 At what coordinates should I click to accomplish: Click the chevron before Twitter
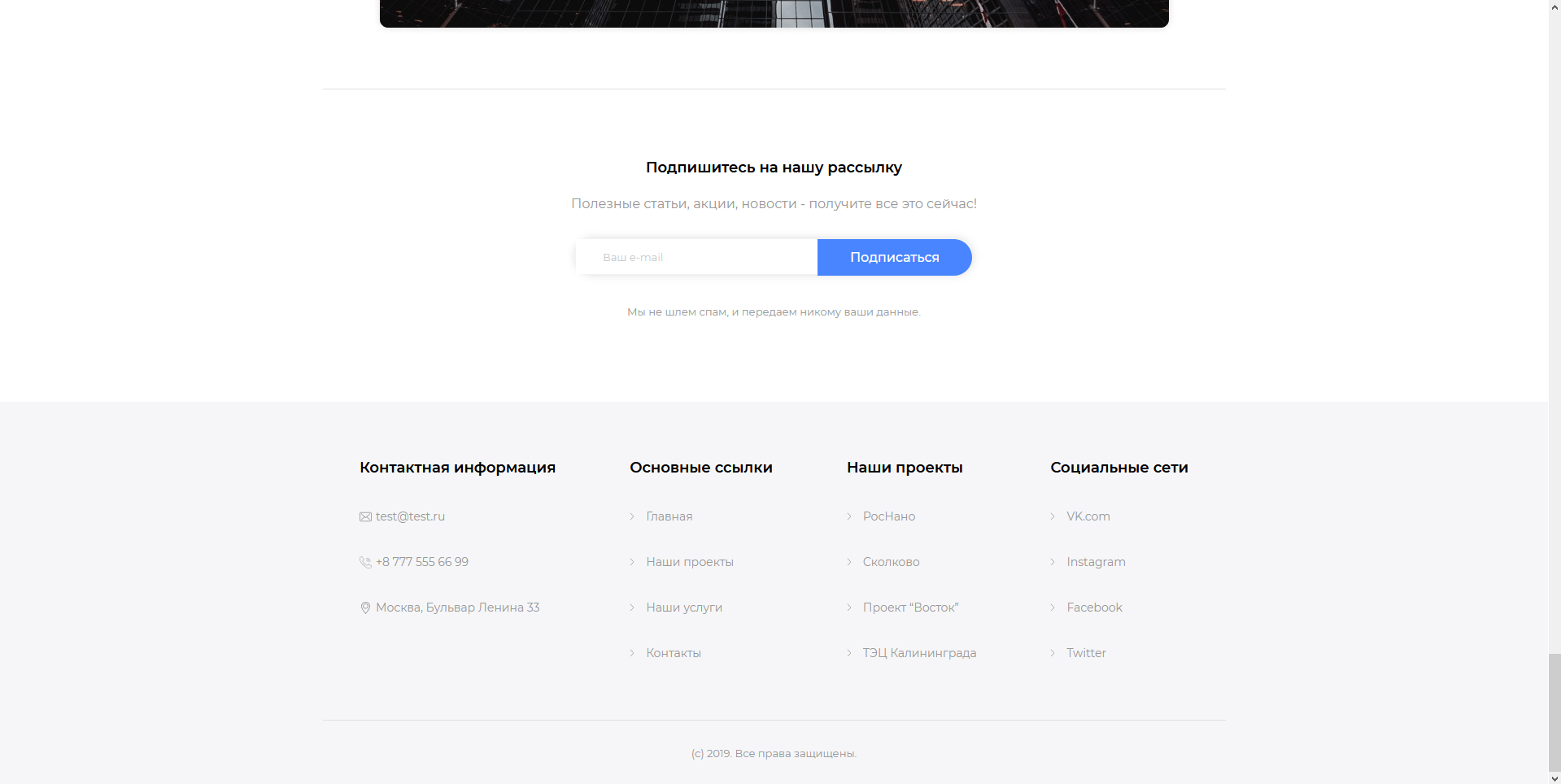pyautogui.click(x=1053, y=653)
